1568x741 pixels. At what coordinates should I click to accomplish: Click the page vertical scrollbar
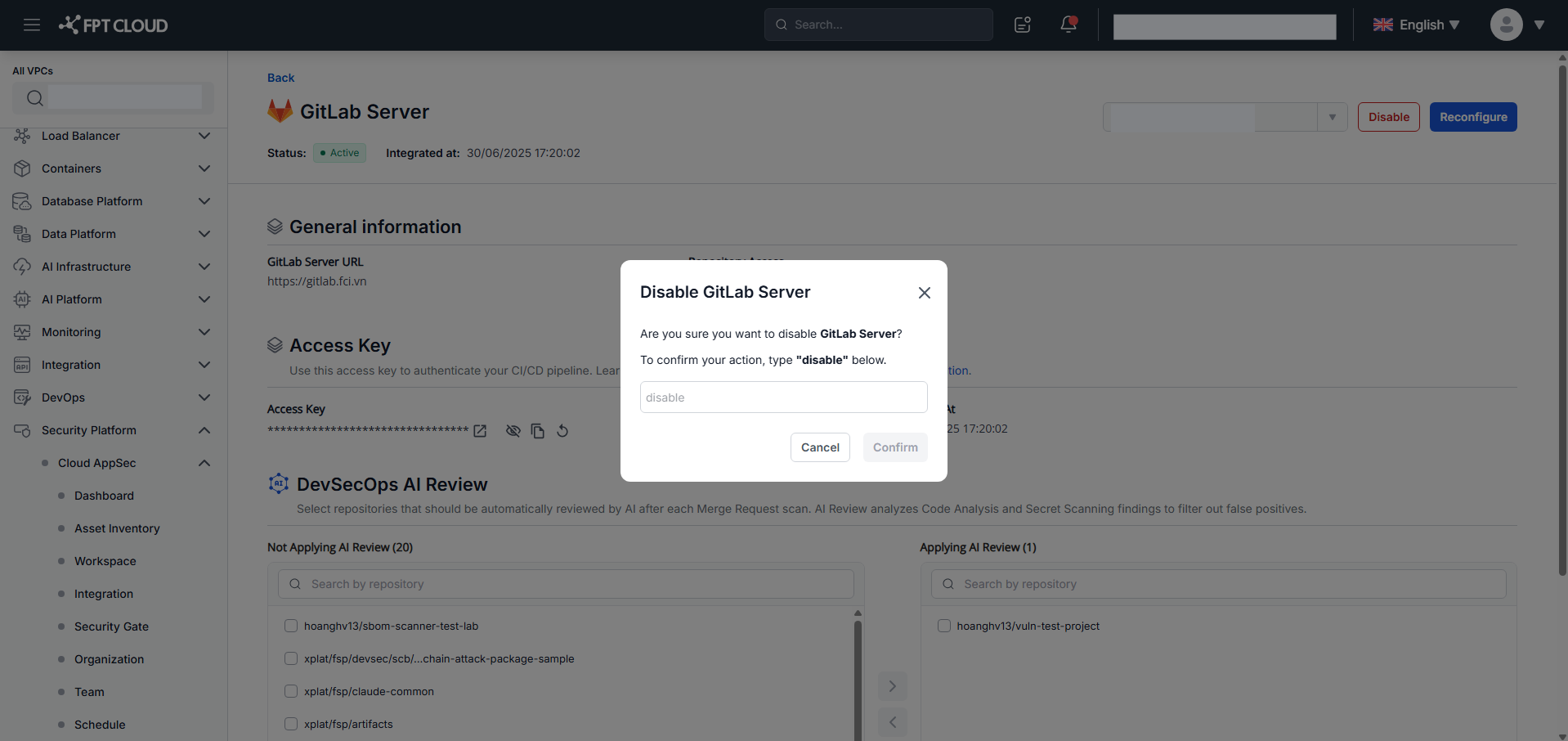click(1562, 319)
